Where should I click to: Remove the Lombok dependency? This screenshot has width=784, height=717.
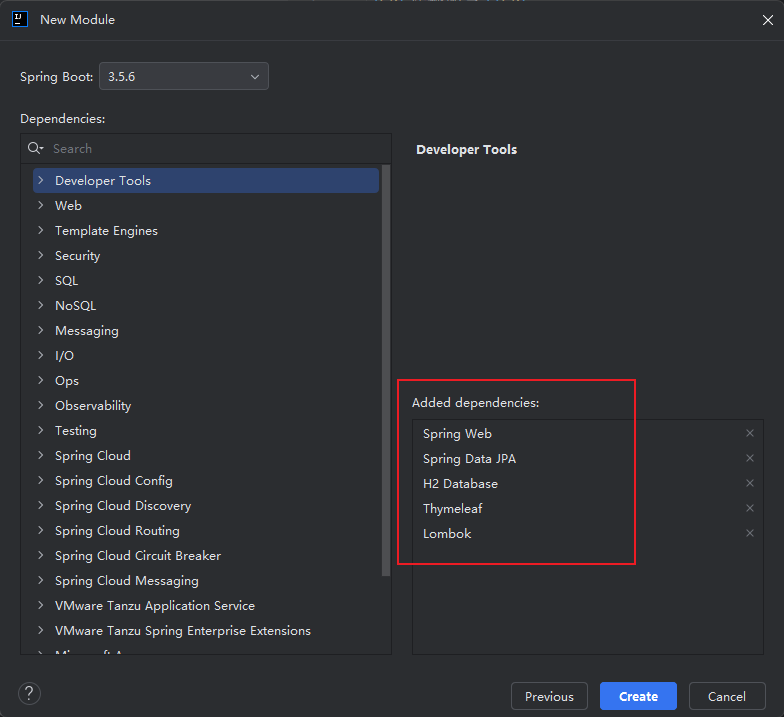(x=750, y=533)
